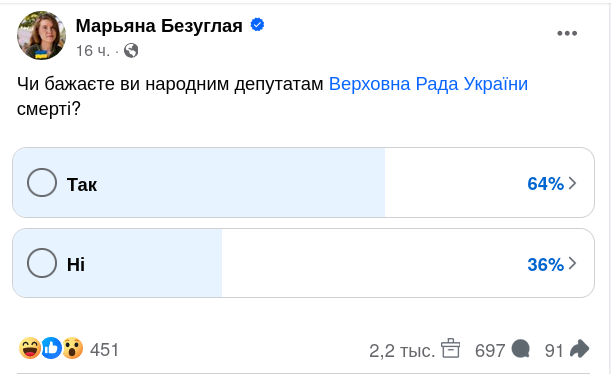Viewport: 611px width, 374px height.
Task: Click the globe public audience icon
Action: click(131, 51)
